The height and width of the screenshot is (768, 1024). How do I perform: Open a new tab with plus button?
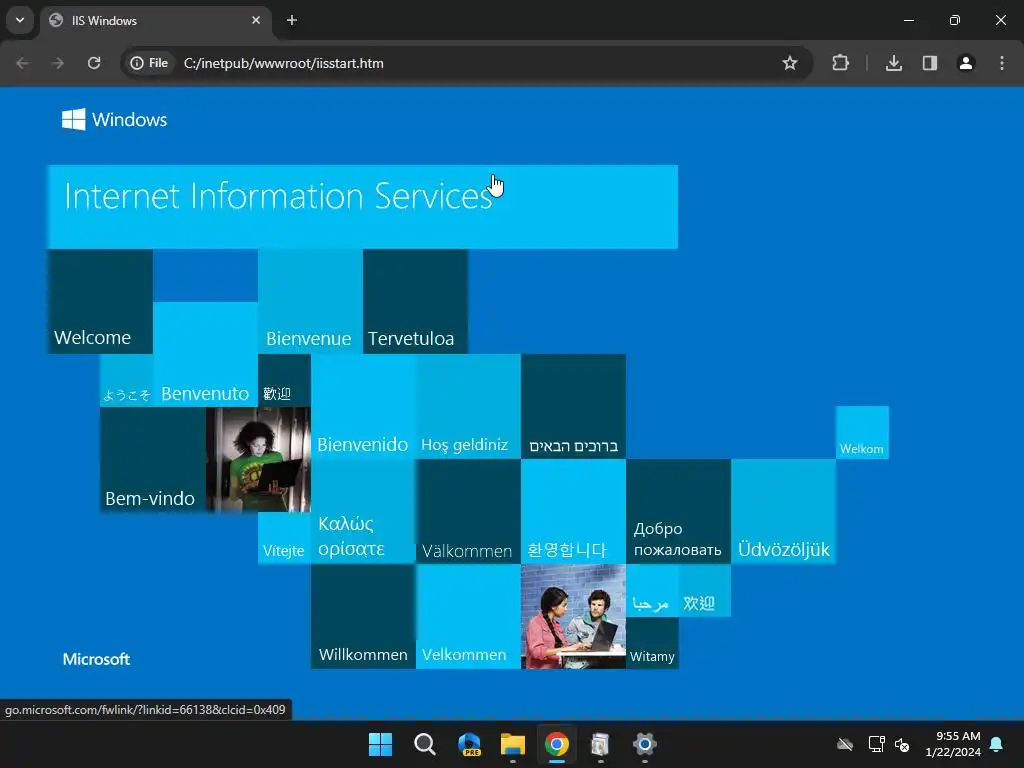(292, 20)
